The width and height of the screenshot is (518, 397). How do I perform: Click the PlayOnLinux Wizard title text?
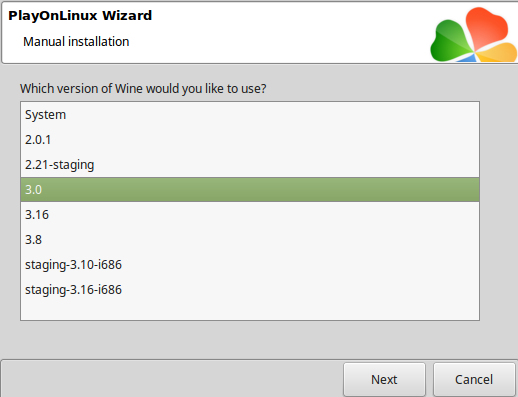[80, 15]
